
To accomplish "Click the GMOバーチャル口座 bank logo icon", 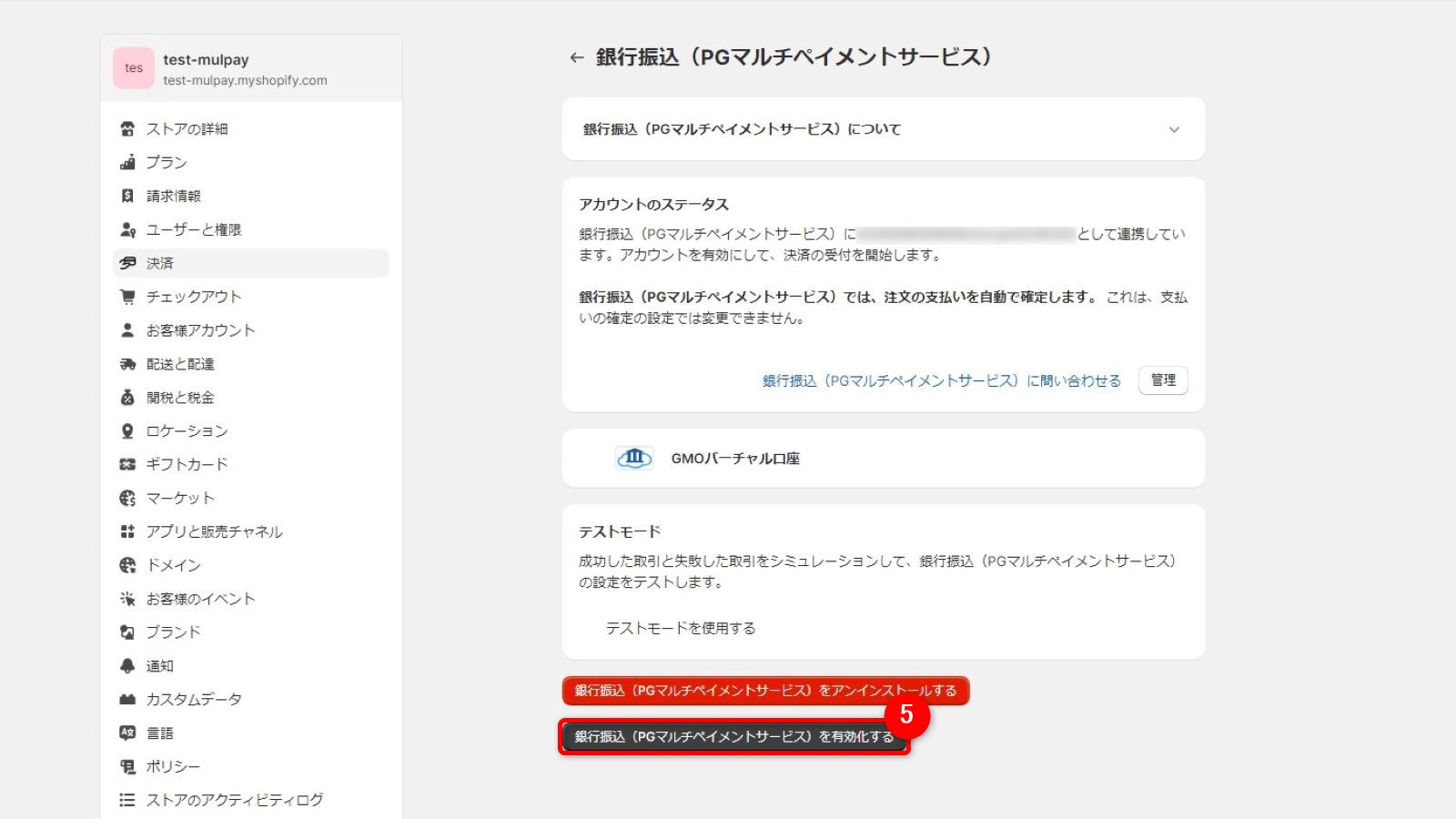I will pyautogui.click(x=635, y=458).
